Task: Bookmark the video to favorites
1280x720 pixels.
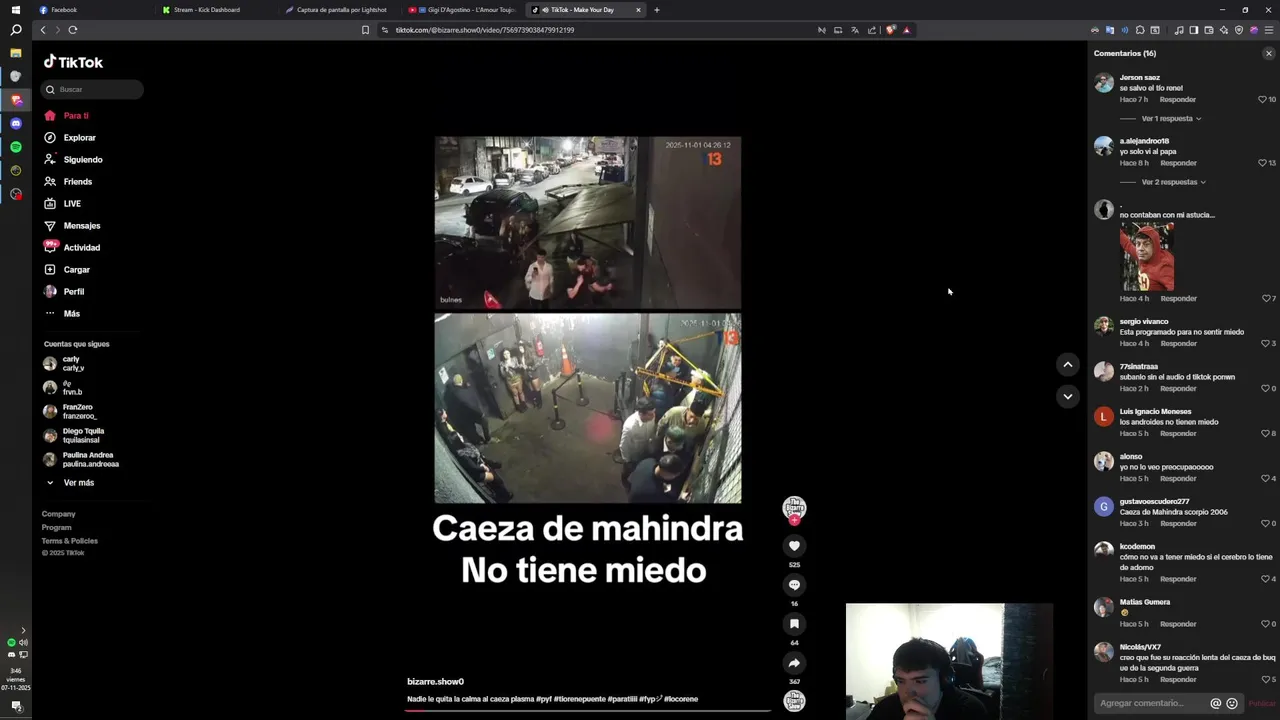Action: [794, 624]
